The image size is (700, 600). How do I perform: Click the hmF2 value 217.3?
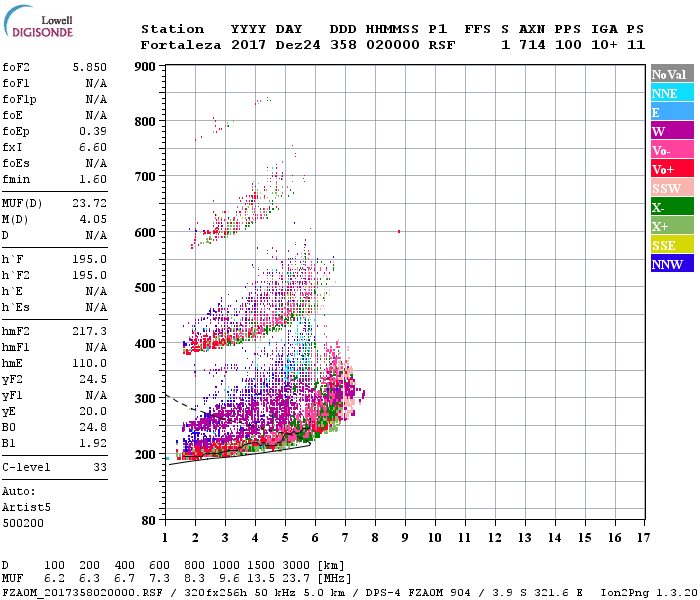click(x=89, y=331)
